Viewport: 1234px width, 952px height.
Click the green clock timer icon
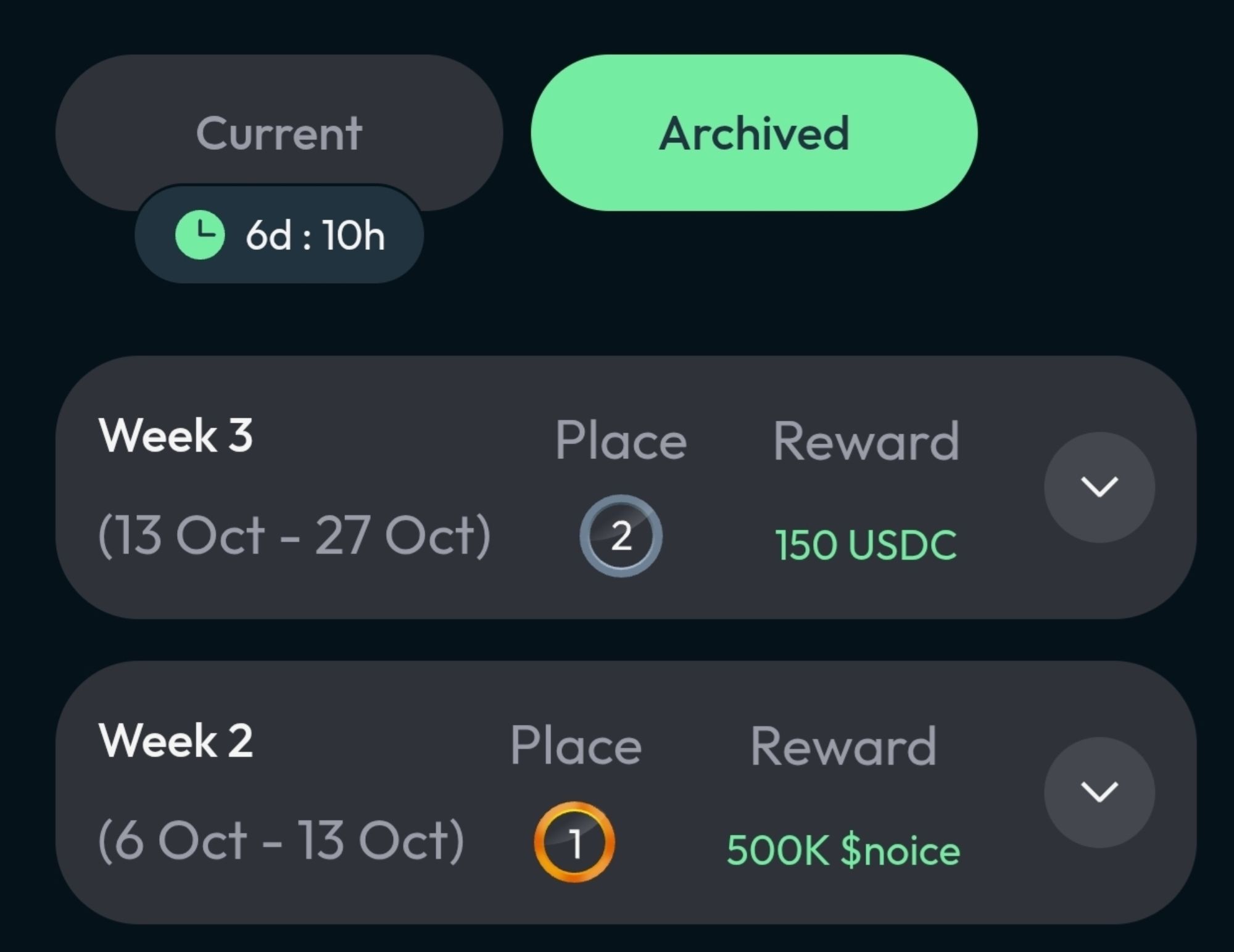[200, 235]
